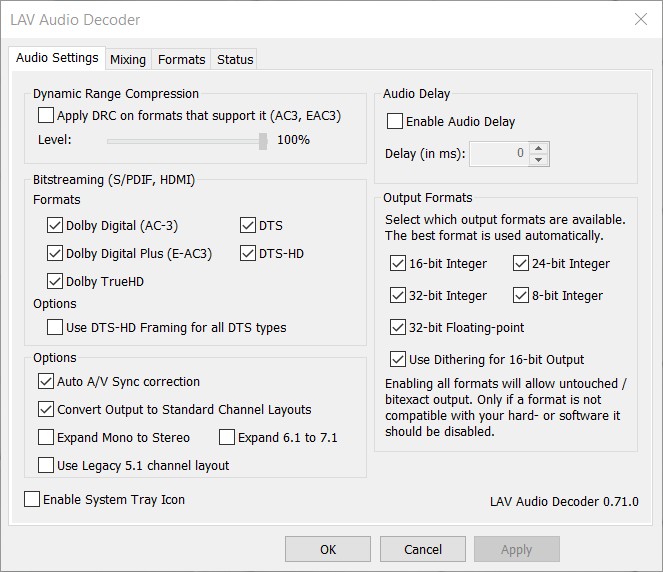Viewport: 663px width, 572px height.
Task: Enable DTS-HD Framing for all DTS types
Action: click(55, 327)
